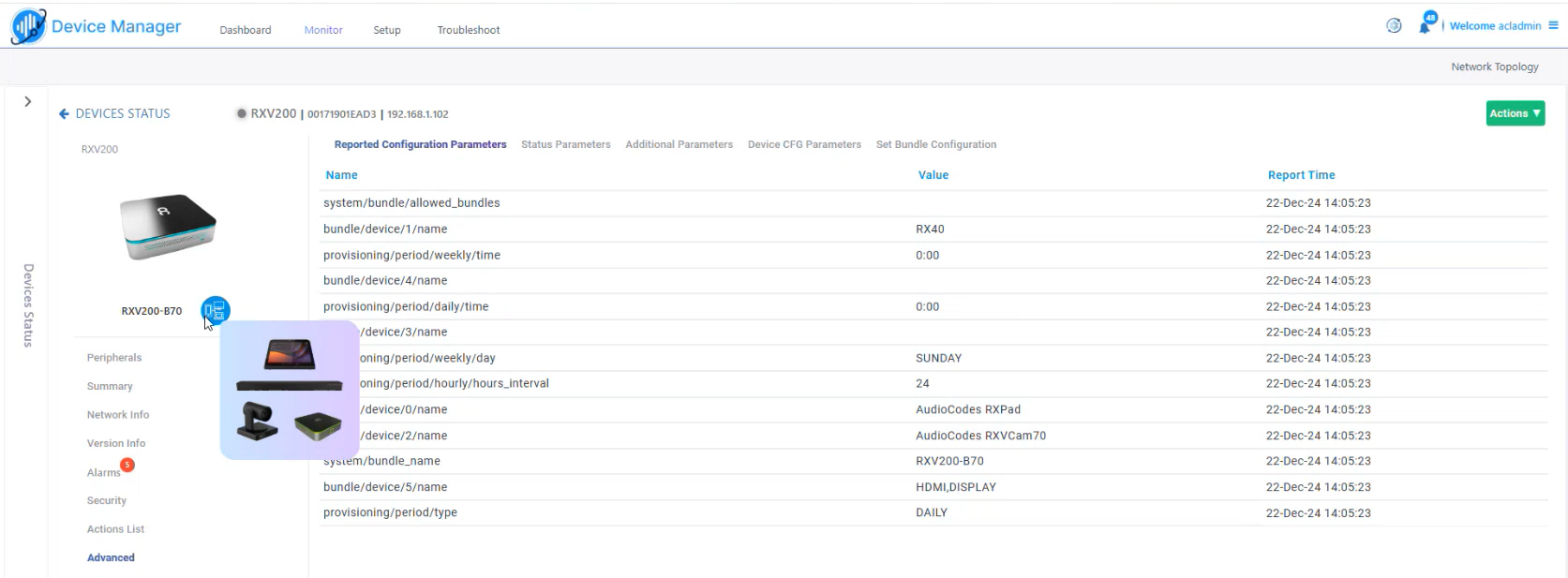
Task: Select provisioning/period/daily/time parameter
Action: pos(406,306)
